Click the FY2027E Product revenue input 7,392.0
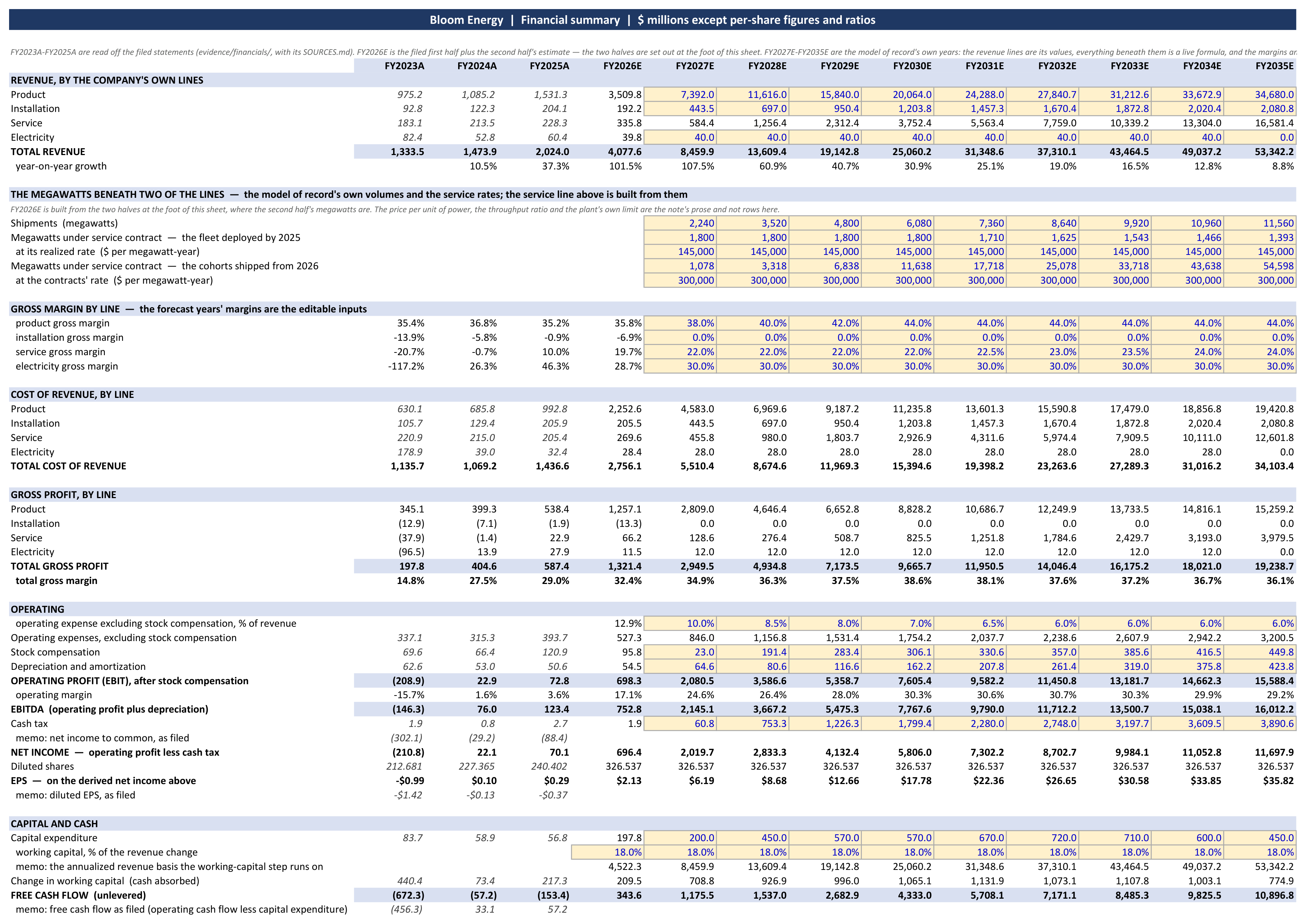 click(x=680, y=95)
